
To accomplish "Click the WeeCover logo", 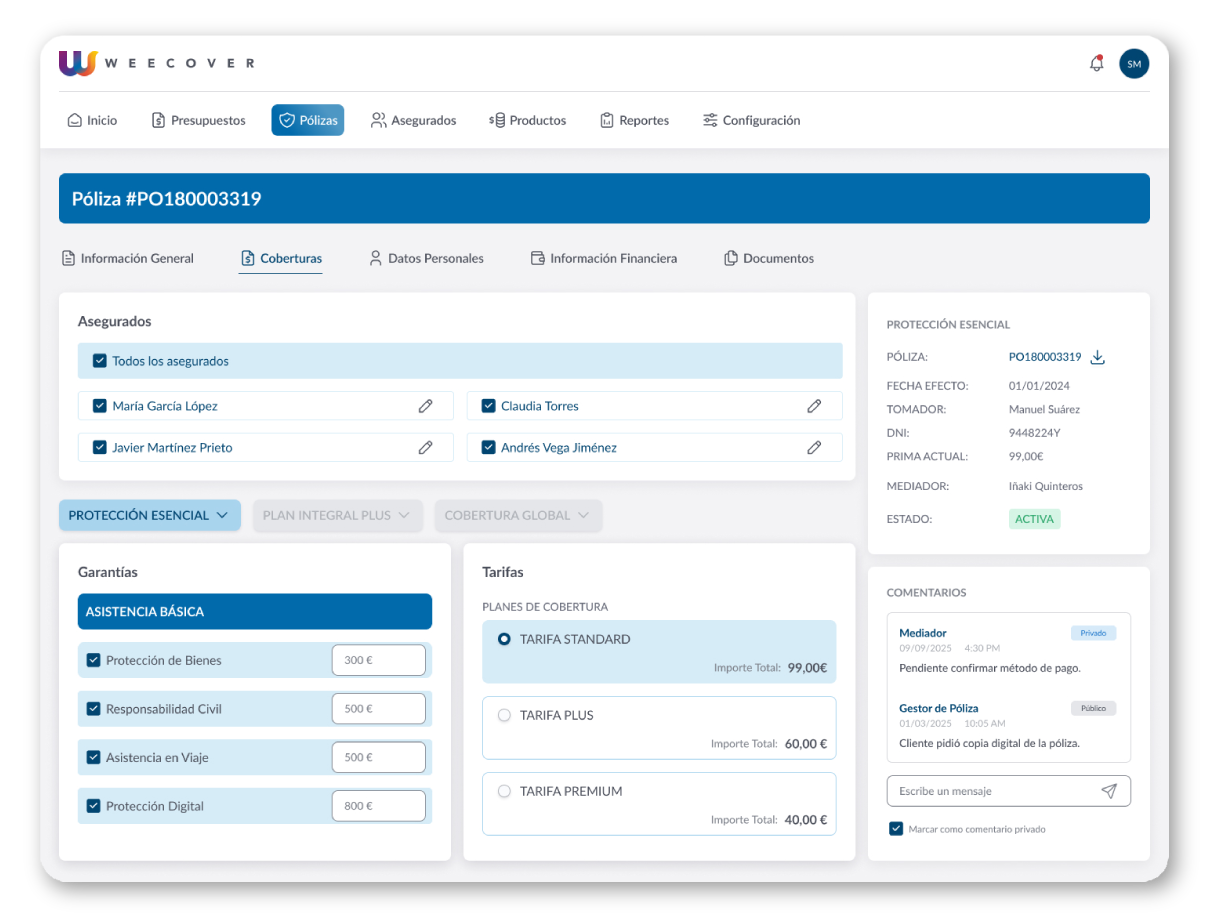I will 156,63.
